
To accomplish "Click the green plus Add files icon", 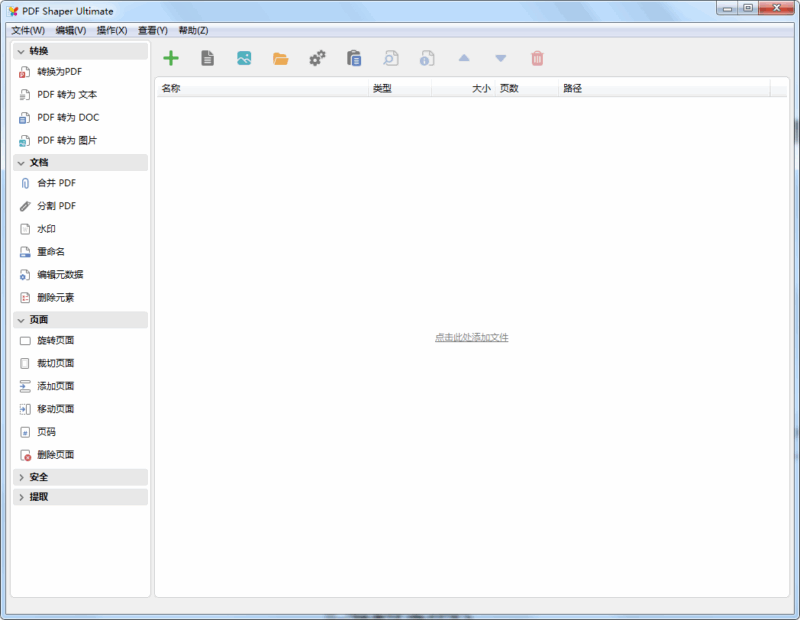I will pyautogui.click(x=171, y=58).
